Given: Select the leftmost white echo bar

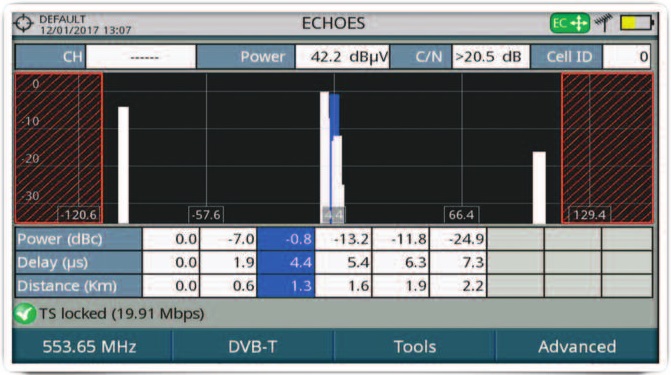Looking at the screenshot, I should pyautogui.click(x=123, y=165).
